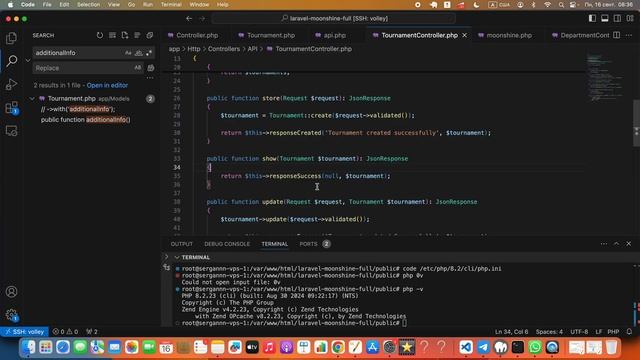Open the DEBUG CONSOLE panel tab

pos(227,244)
